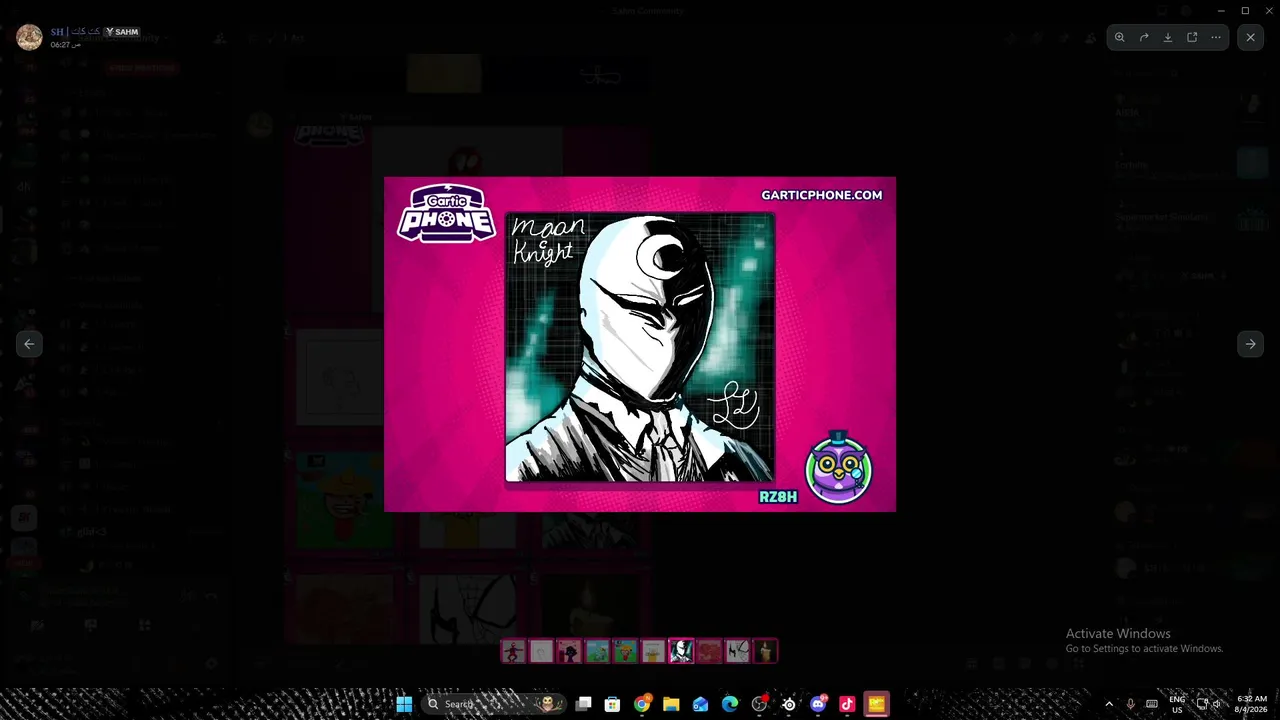Open Discord from the taskbar
Image resolution: width=1280 pixels, height=720 pixels.
pos(818,704)
